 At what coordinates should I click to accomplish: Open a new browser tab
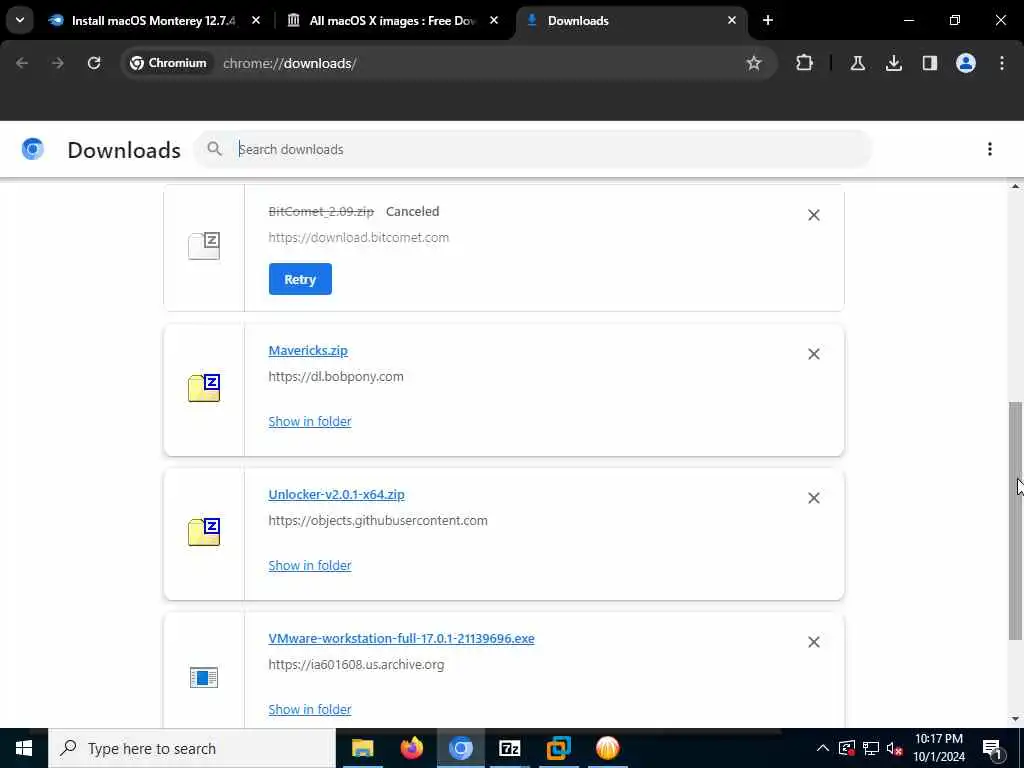[768, 20]
